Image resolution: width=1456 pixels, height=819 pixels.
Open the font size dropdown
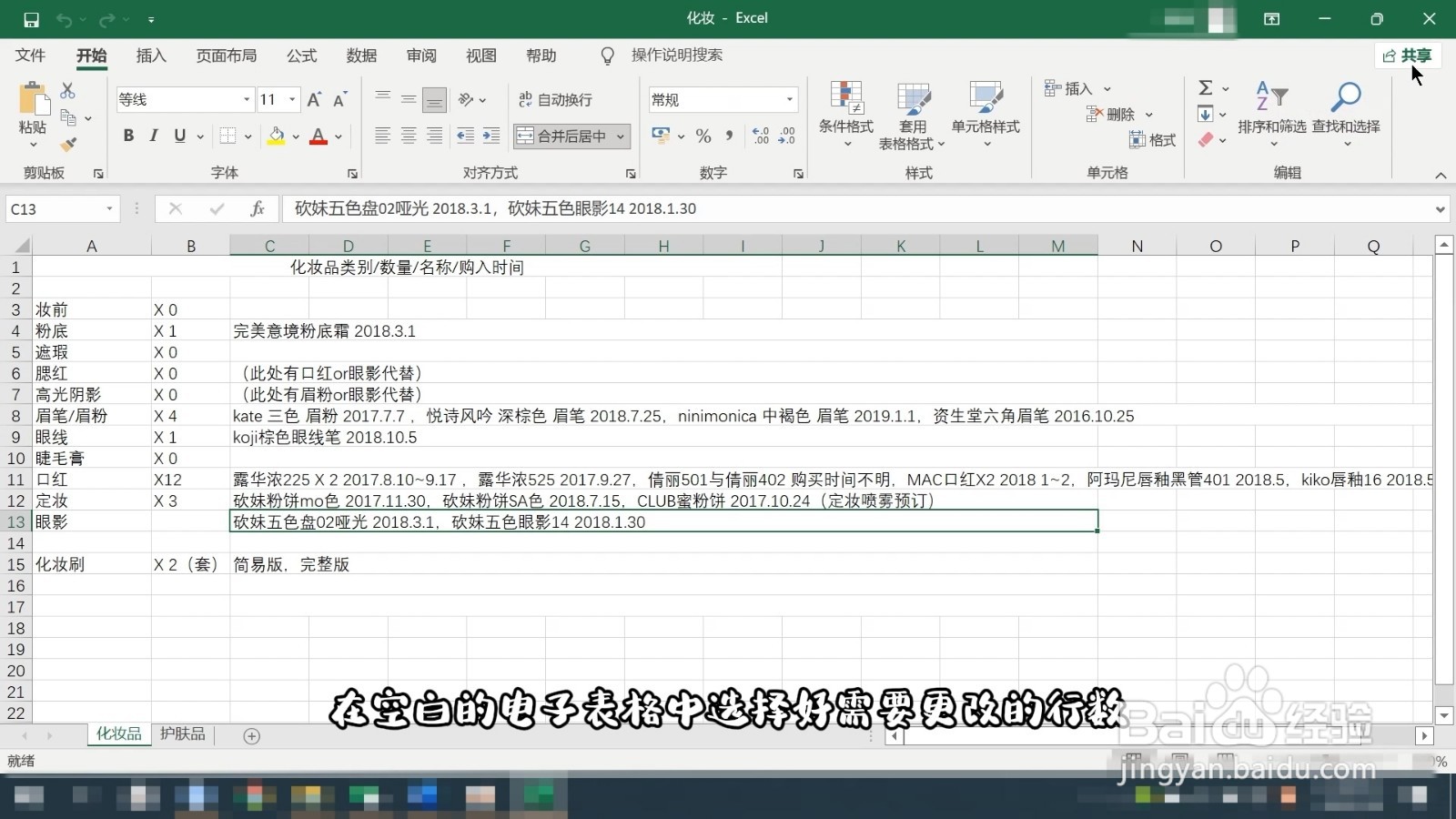pos(293,99)
